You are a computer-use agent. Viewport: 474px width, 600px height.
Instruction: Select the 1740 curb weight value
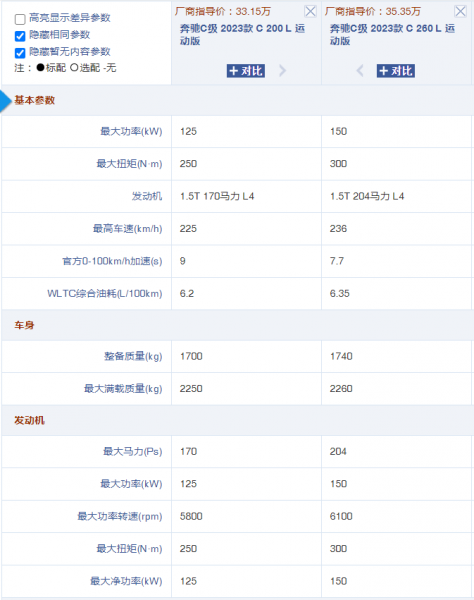341,356
